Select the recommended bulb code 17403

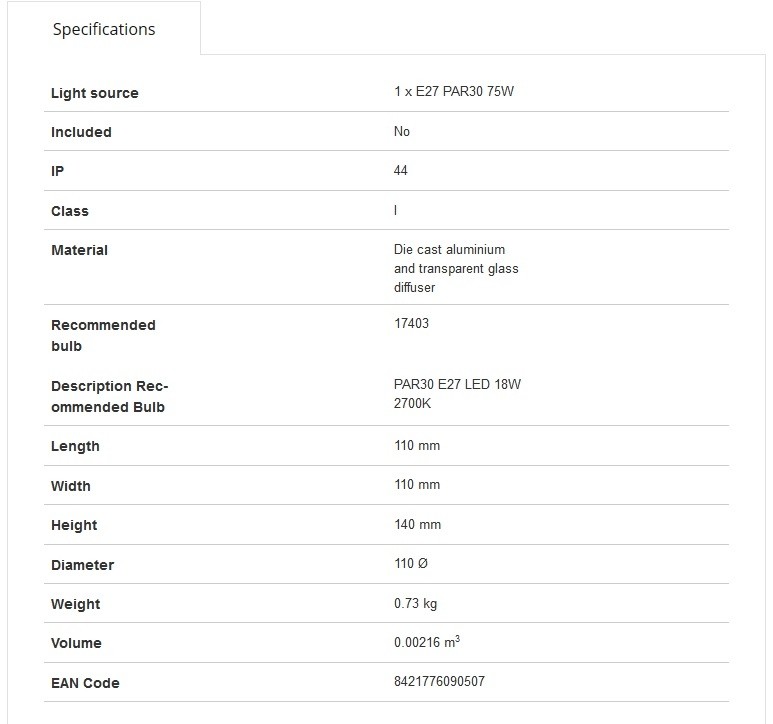pyautogui.click(x=411, y=323)
